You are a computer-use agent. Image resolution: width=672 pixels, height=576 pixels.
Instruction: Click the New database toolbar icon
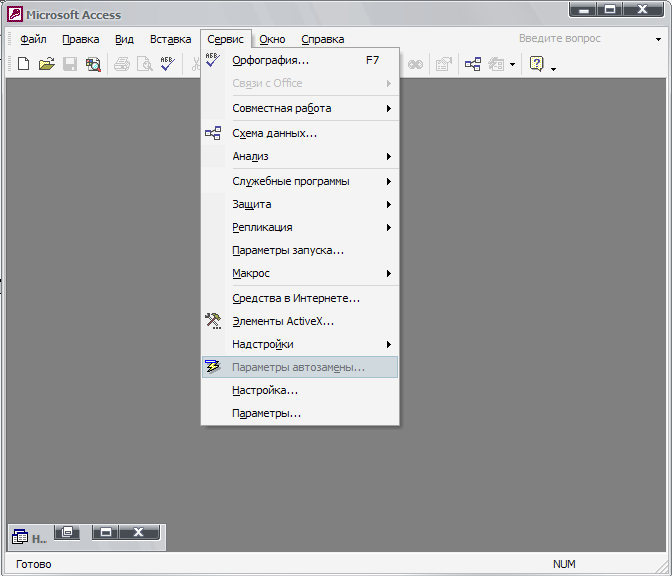tap(24, 64)
